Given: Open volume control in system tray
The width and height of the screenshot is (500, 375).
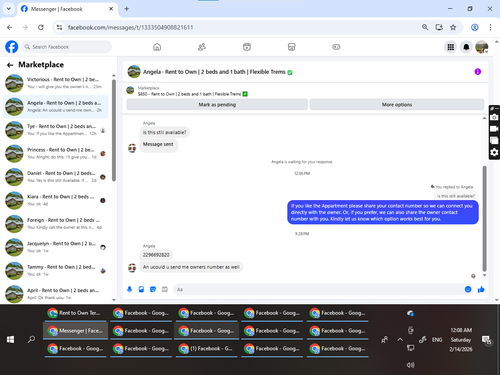Looking at the screenshot, I should point(411,365).
